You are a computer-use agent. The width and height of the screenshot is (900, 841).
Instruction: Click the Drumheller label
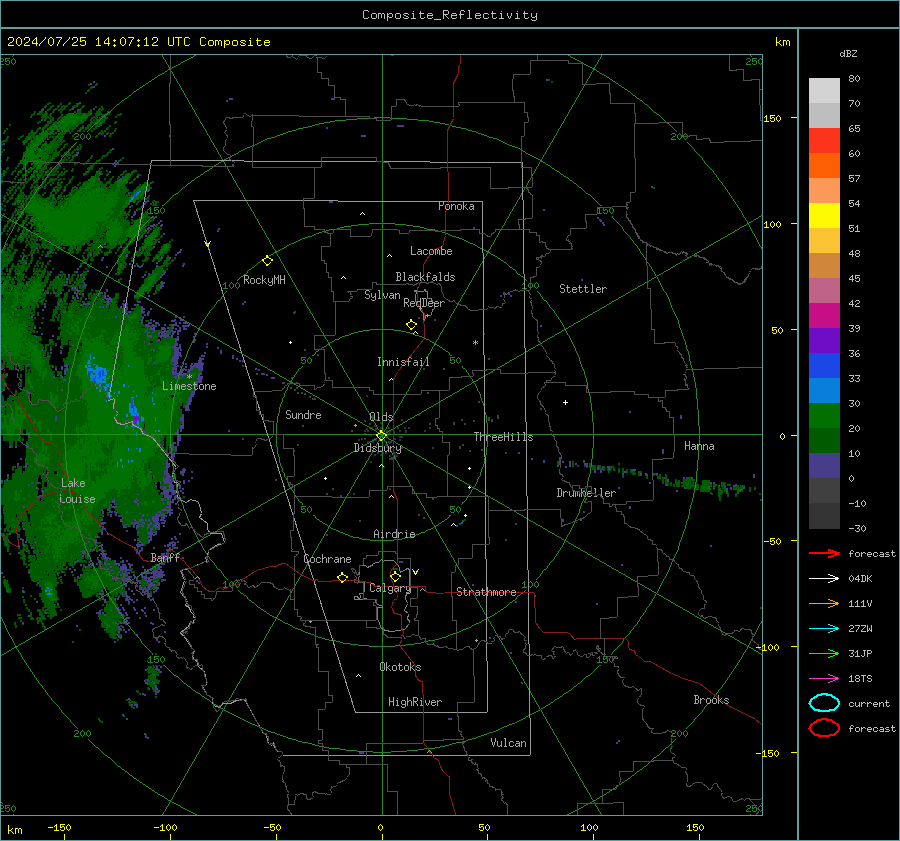(x=586, y=493)
